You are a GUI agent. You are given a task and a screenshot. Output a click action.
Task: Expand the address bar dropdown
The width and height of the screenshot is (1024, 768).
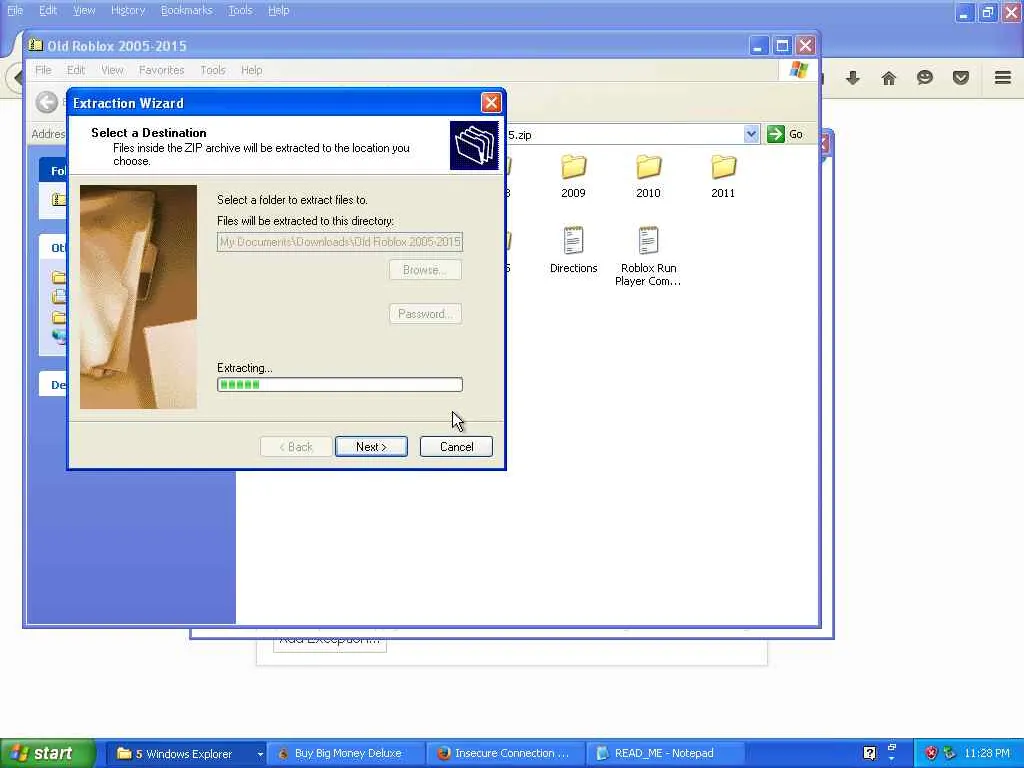coord(751,134)
